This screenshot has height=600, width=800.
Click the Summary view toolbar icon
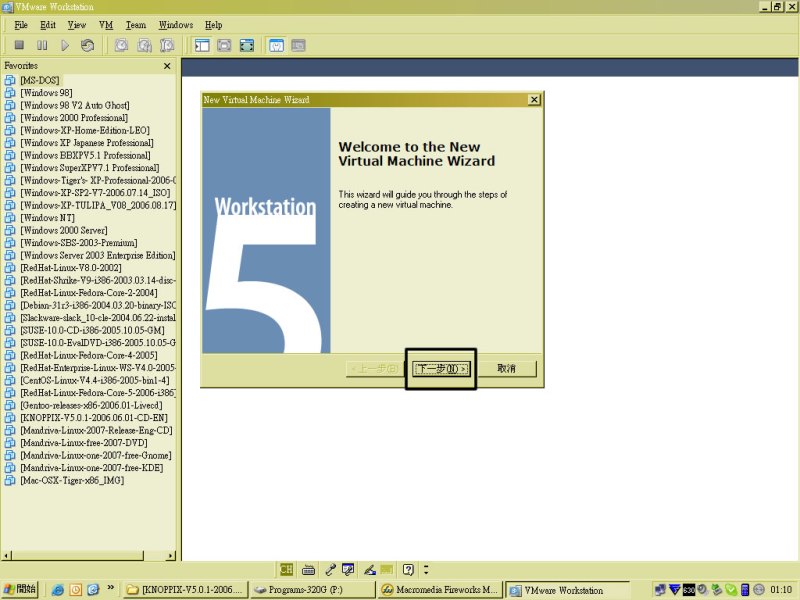point(276,45)
